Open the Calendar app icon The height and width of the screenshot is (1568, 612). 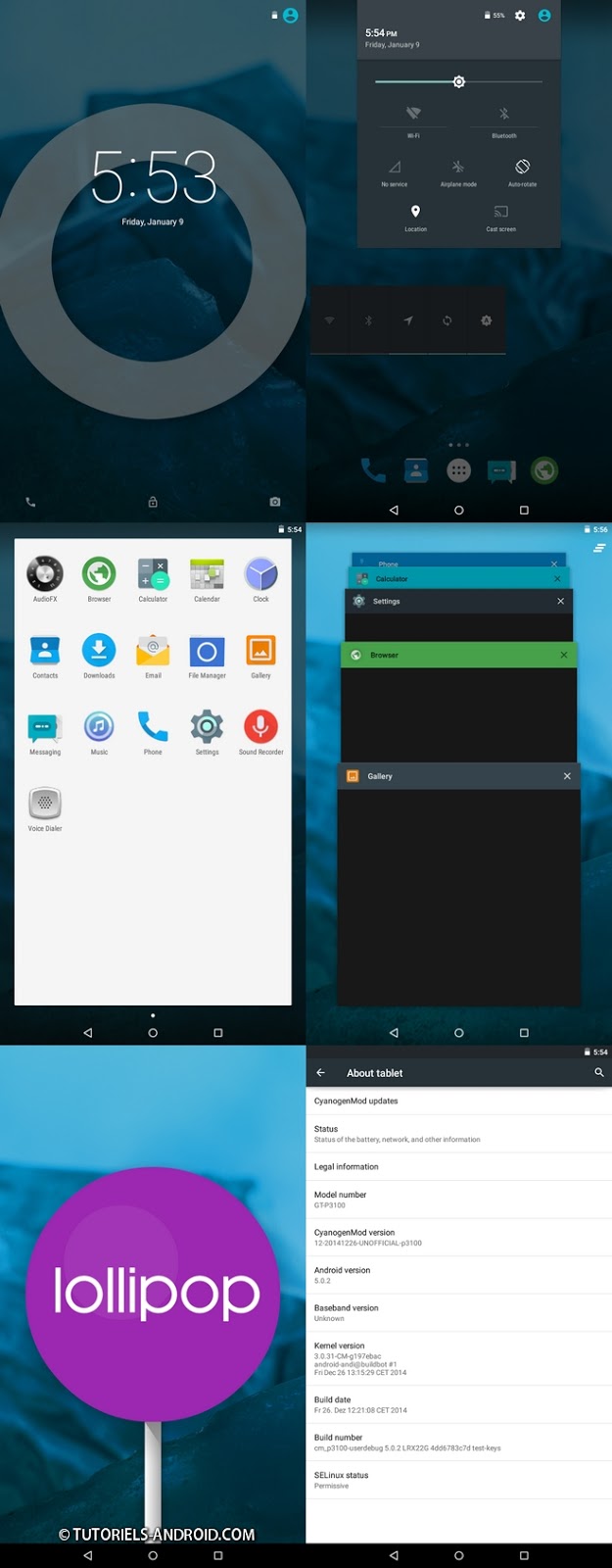tap(207, 574)
